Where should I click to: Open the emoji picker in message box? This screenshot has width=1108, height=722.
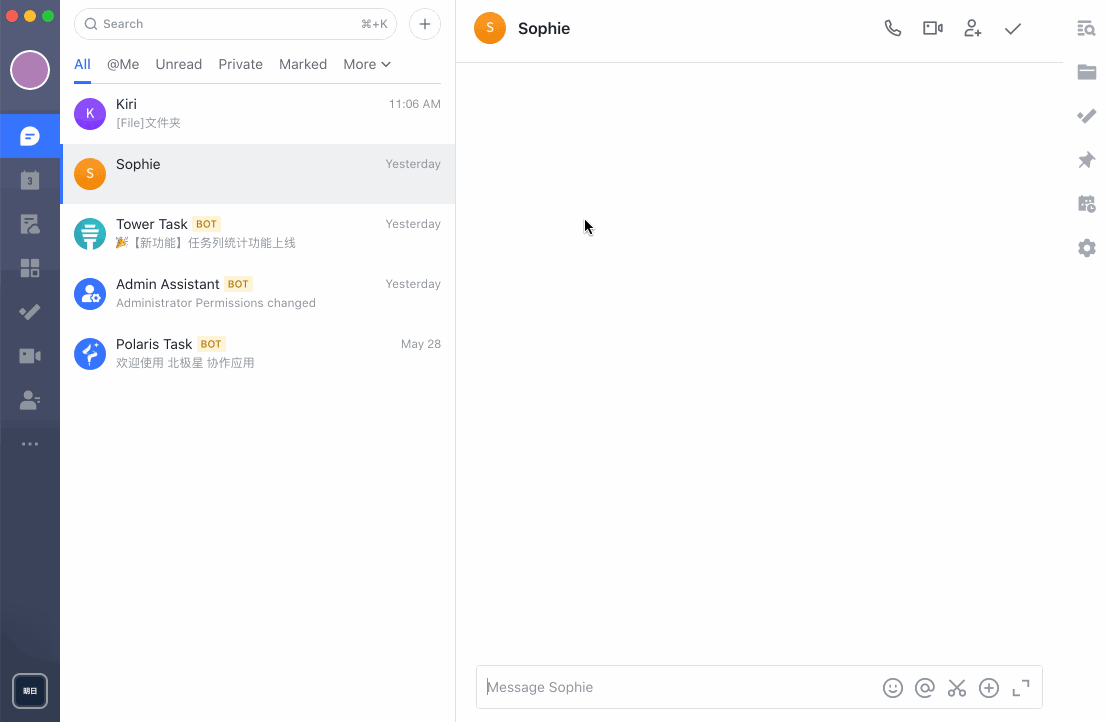click(893, 688)
